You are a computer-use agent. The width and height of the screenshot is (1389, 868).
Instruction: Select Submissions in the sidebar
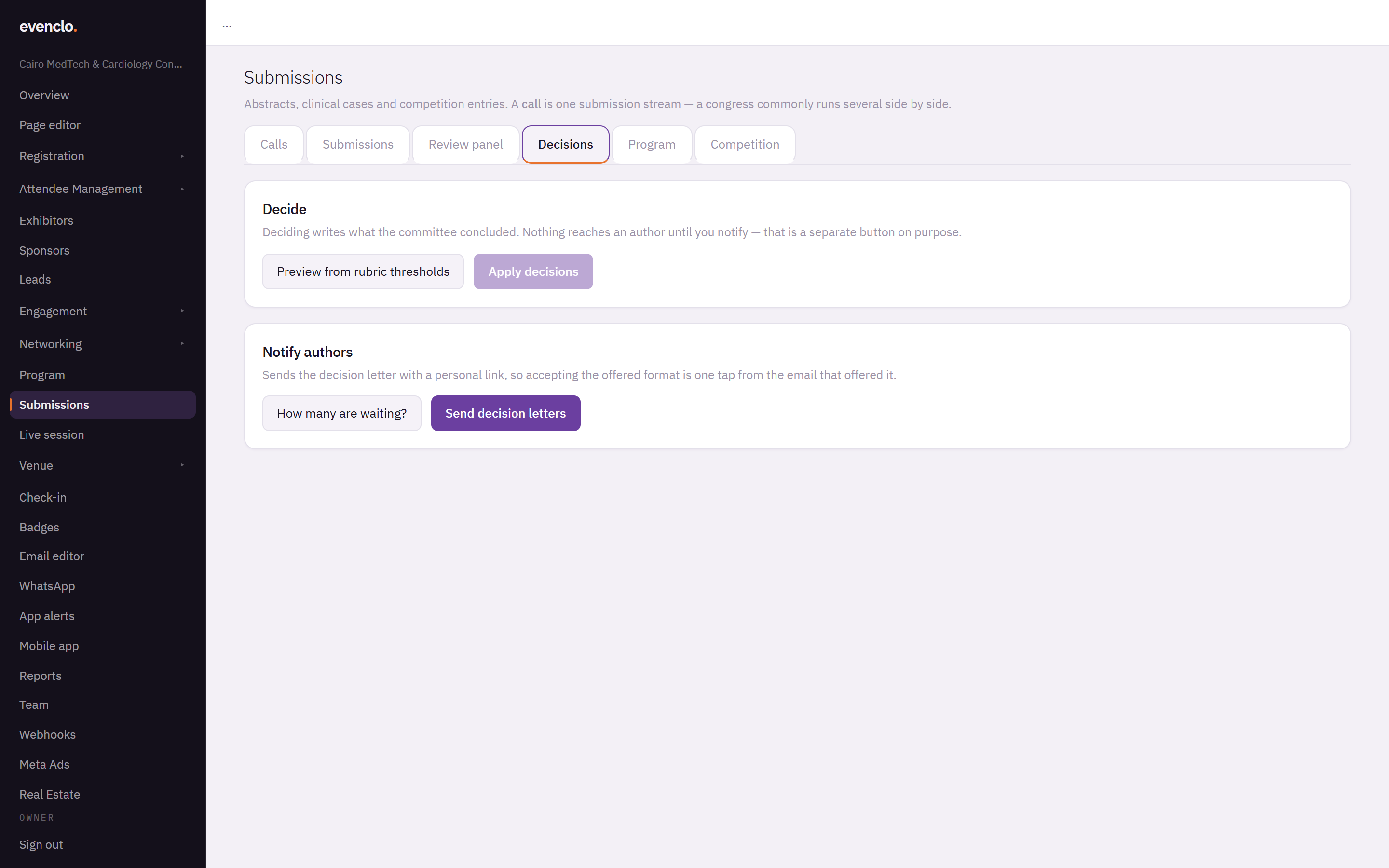[103, 405]
